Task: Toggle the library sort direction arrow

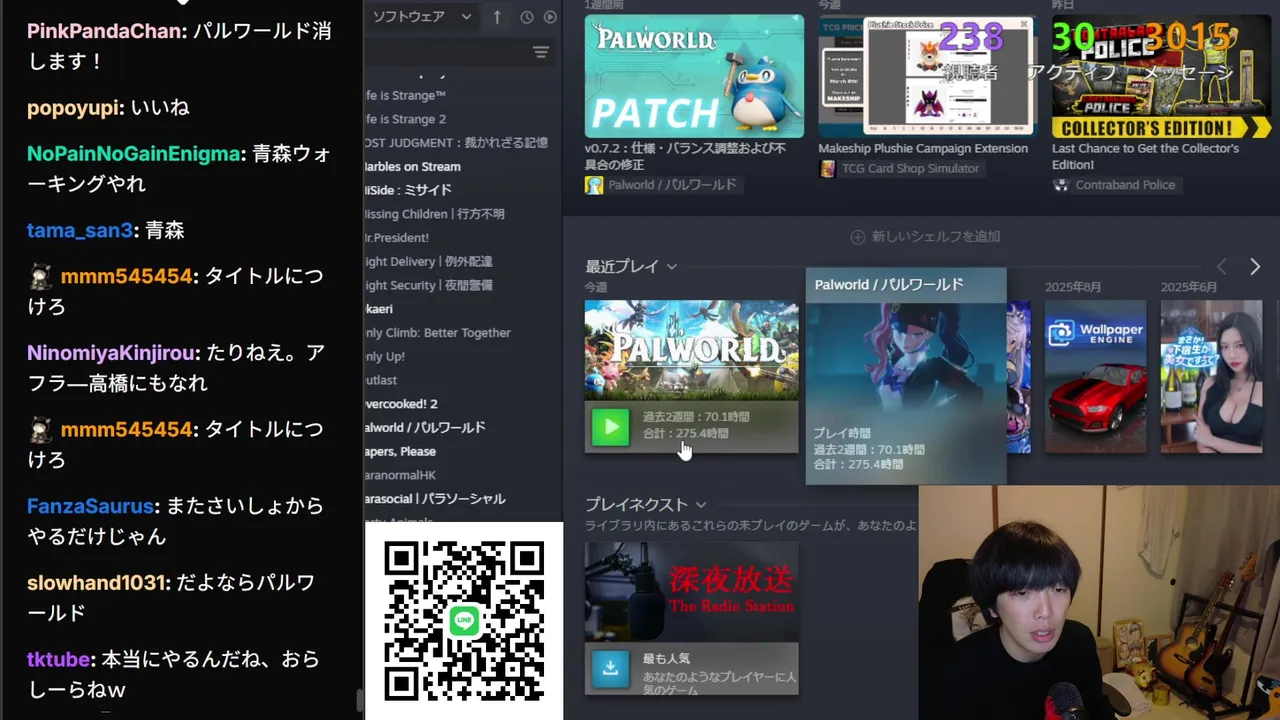Action: pos(497,17)
